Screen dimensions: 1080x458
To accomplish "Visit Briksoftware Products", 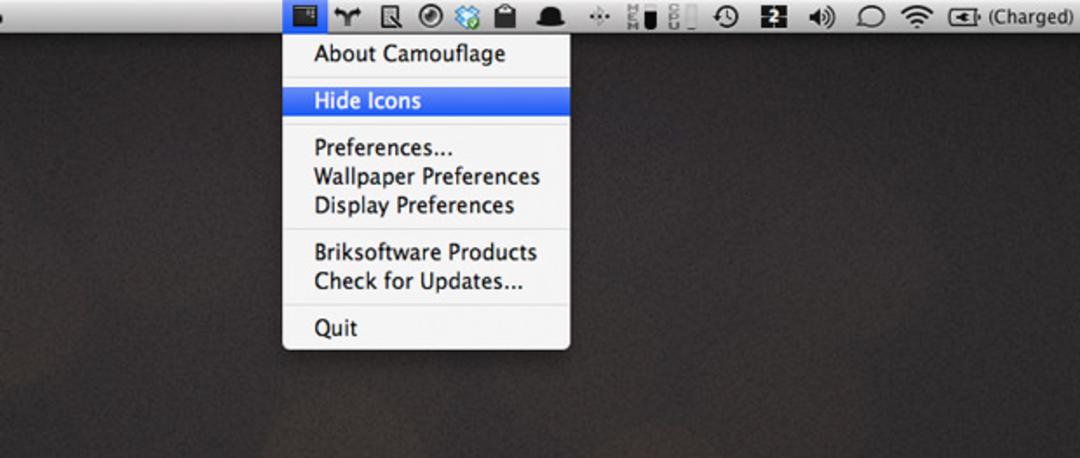I will 426,252.
